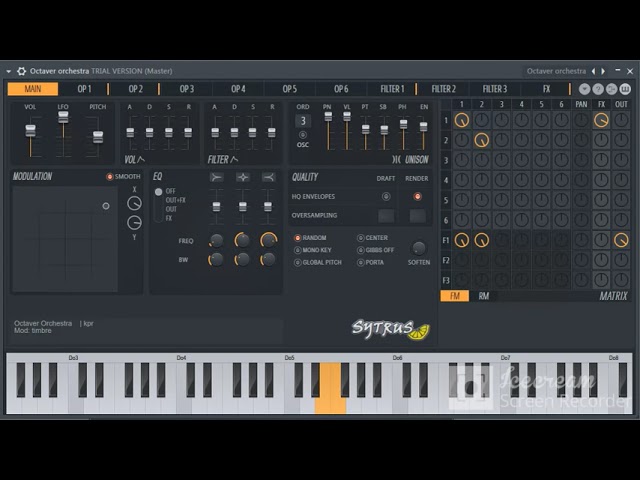The width and height of the screenshot is (640, 480).
Task: Switch to the MAIN tab
Action: (33, 89)
